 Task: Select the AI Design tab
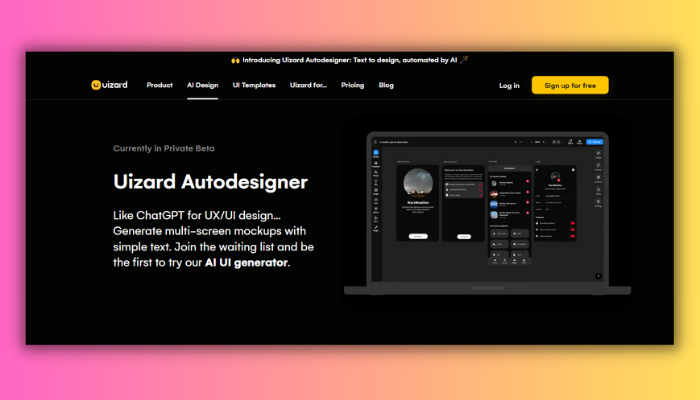point(202,85)
